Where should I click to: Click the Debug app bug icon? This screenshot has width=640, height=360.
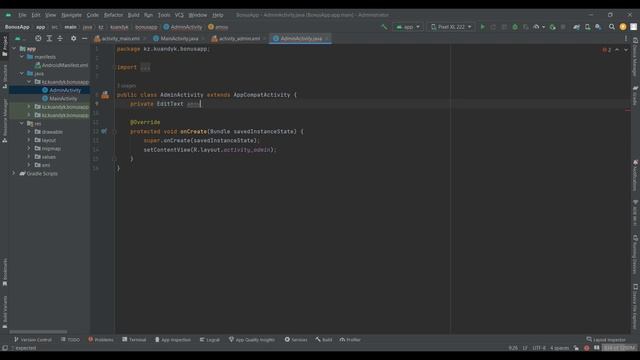pos(515,27)
